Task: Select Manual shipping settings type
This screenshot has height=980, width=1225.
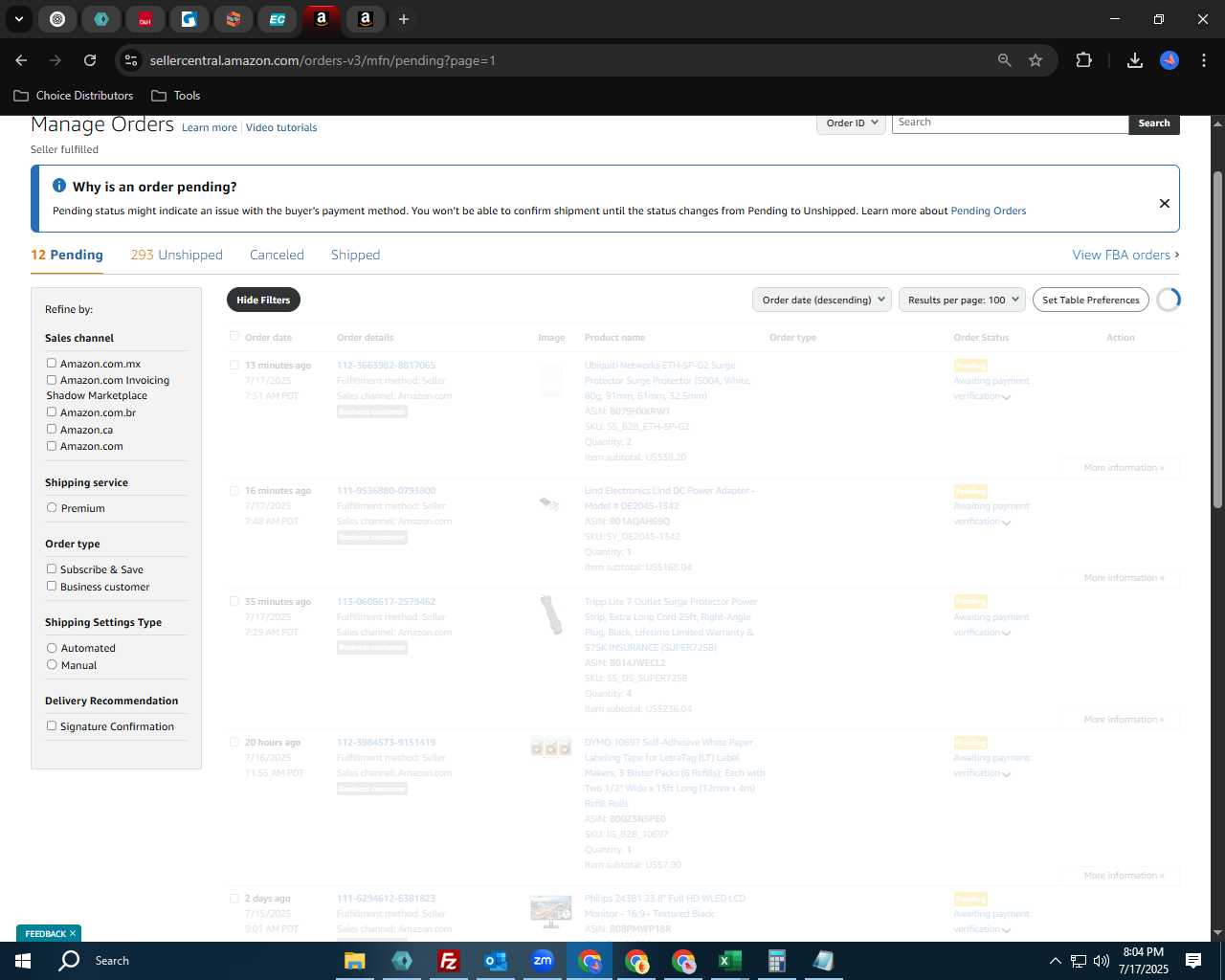Action: pos(52,664)
